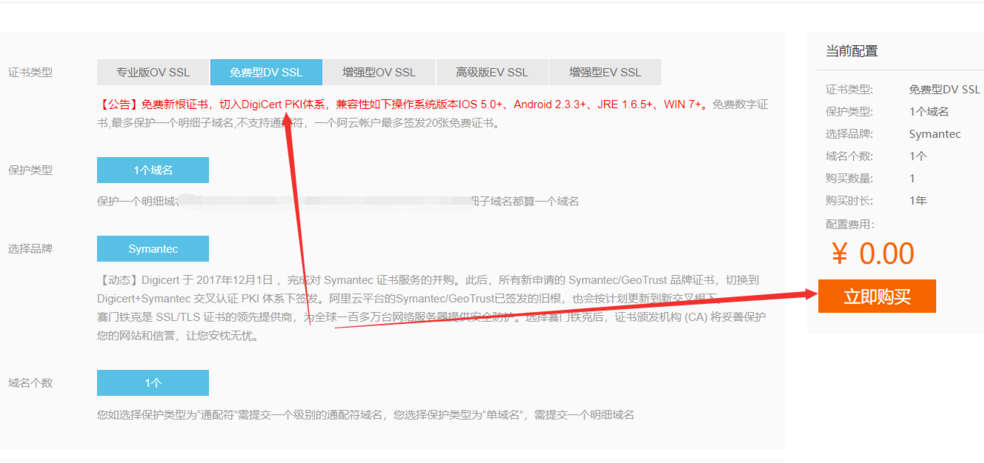
Task: Select the 免费型DV SSL certificate type
Action: point(266,72)
